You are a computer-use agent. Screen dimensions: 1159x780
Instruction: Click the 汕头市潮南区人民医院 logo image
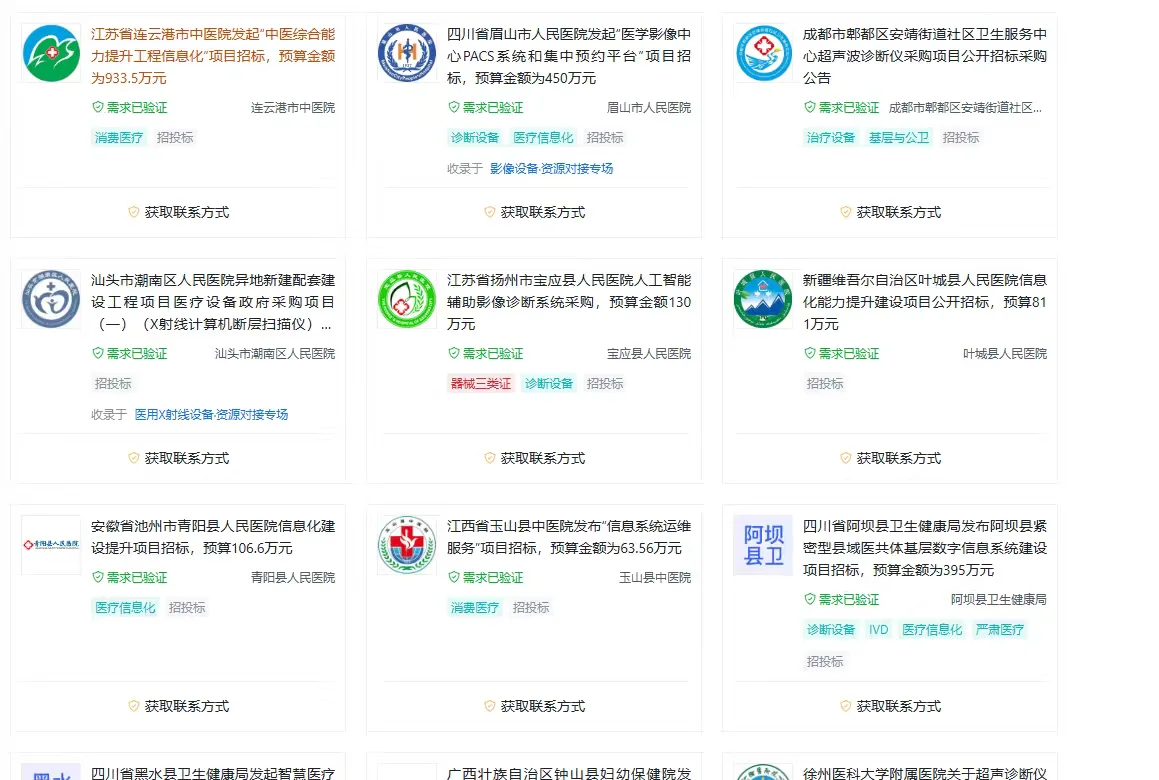point(50,297)
